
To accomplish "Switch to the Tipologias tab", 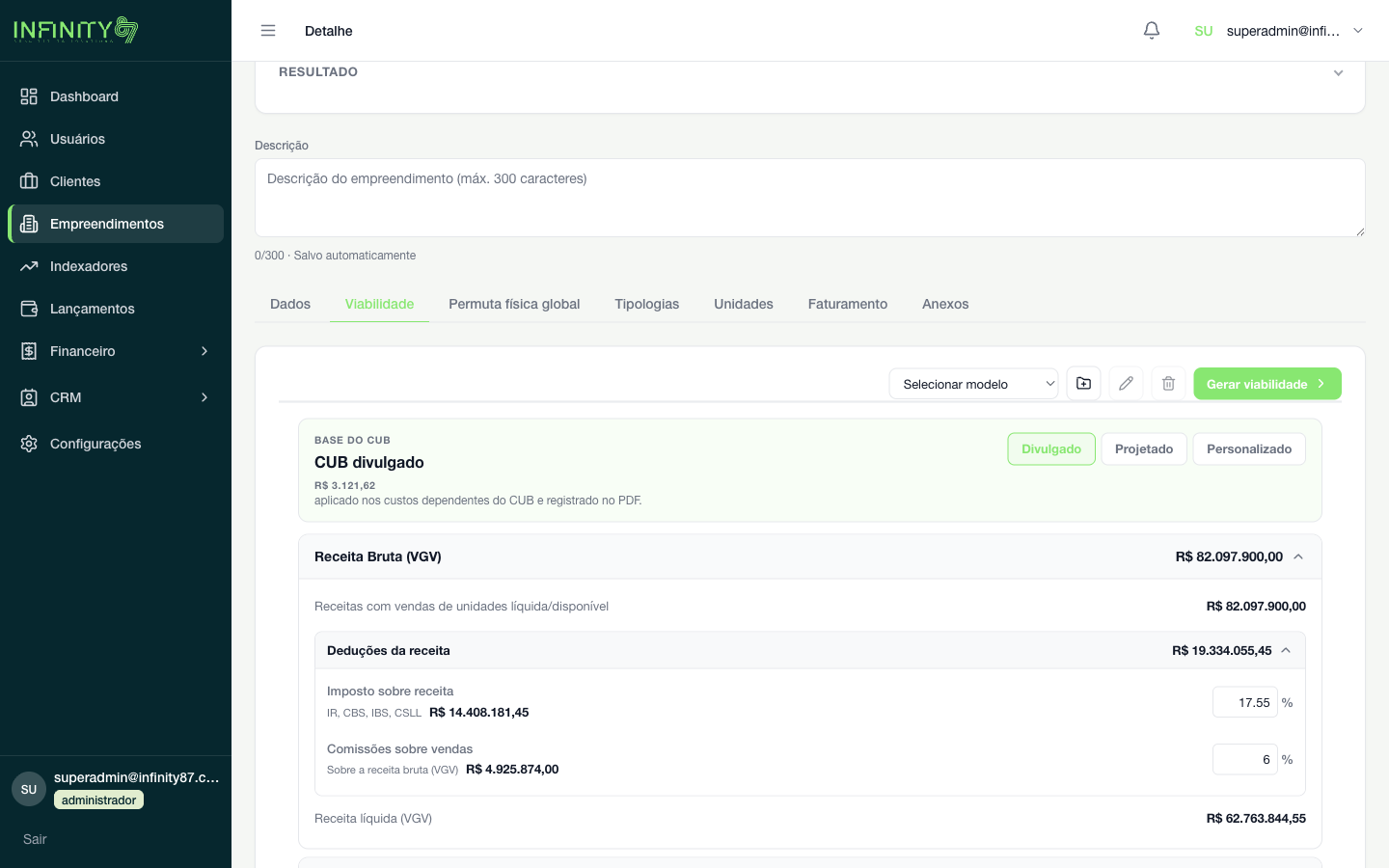I will [647, 304].
